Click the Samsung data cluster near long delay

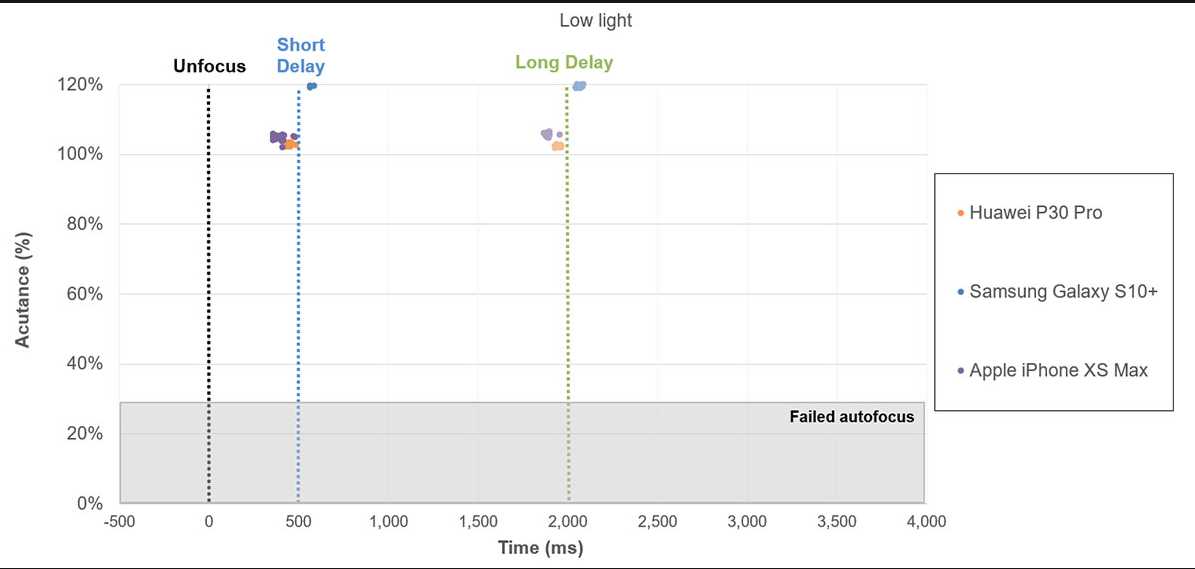[579, 86]
